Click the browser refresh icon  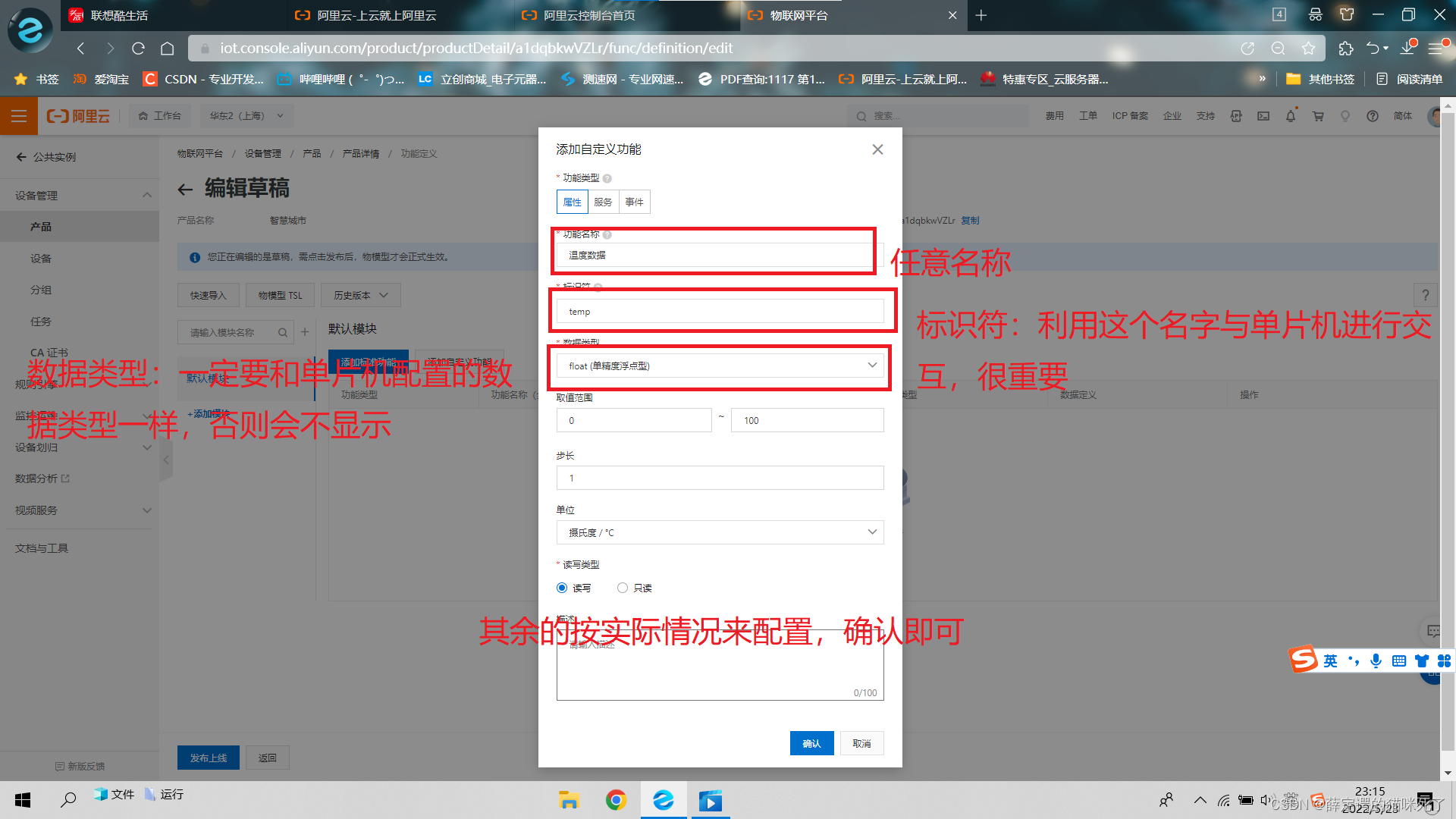138,49
